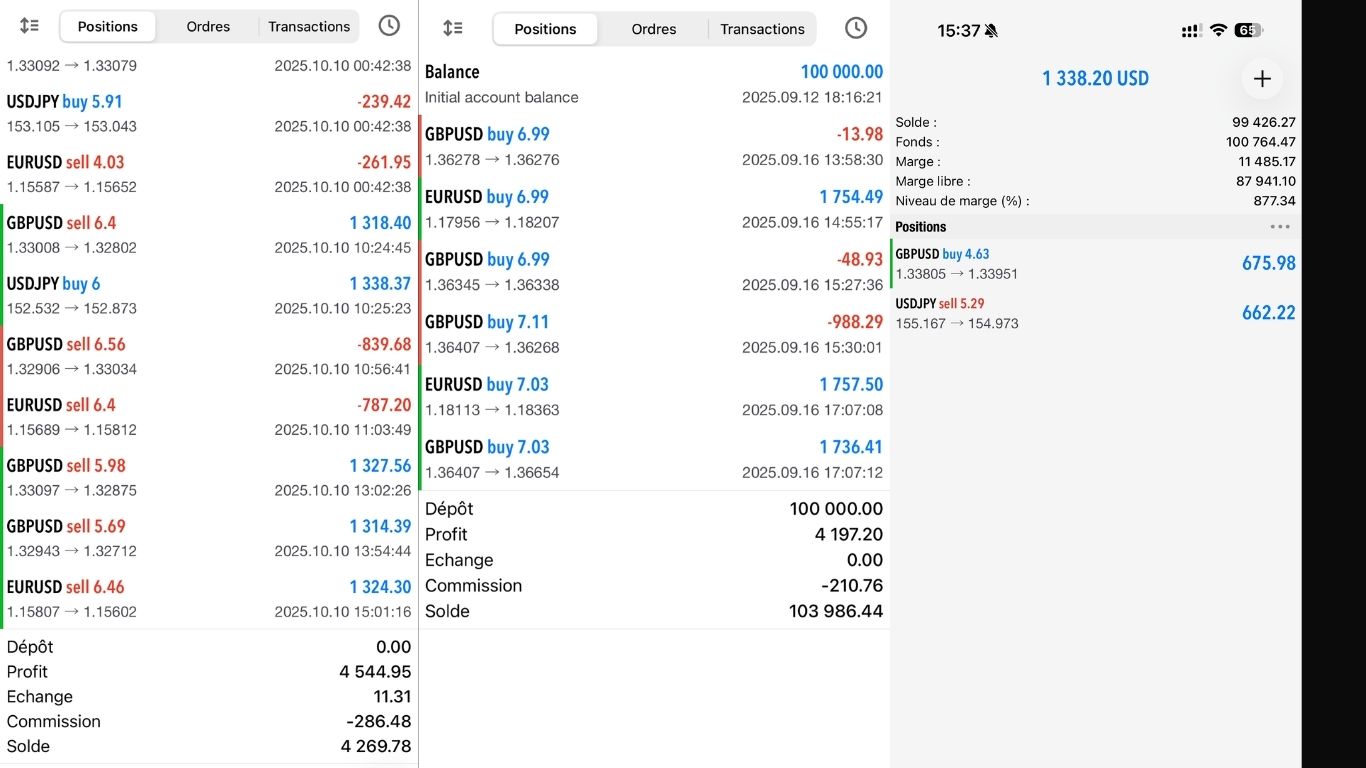Open Ordres tab in middle panel
1366x768 pixels.
654,29
